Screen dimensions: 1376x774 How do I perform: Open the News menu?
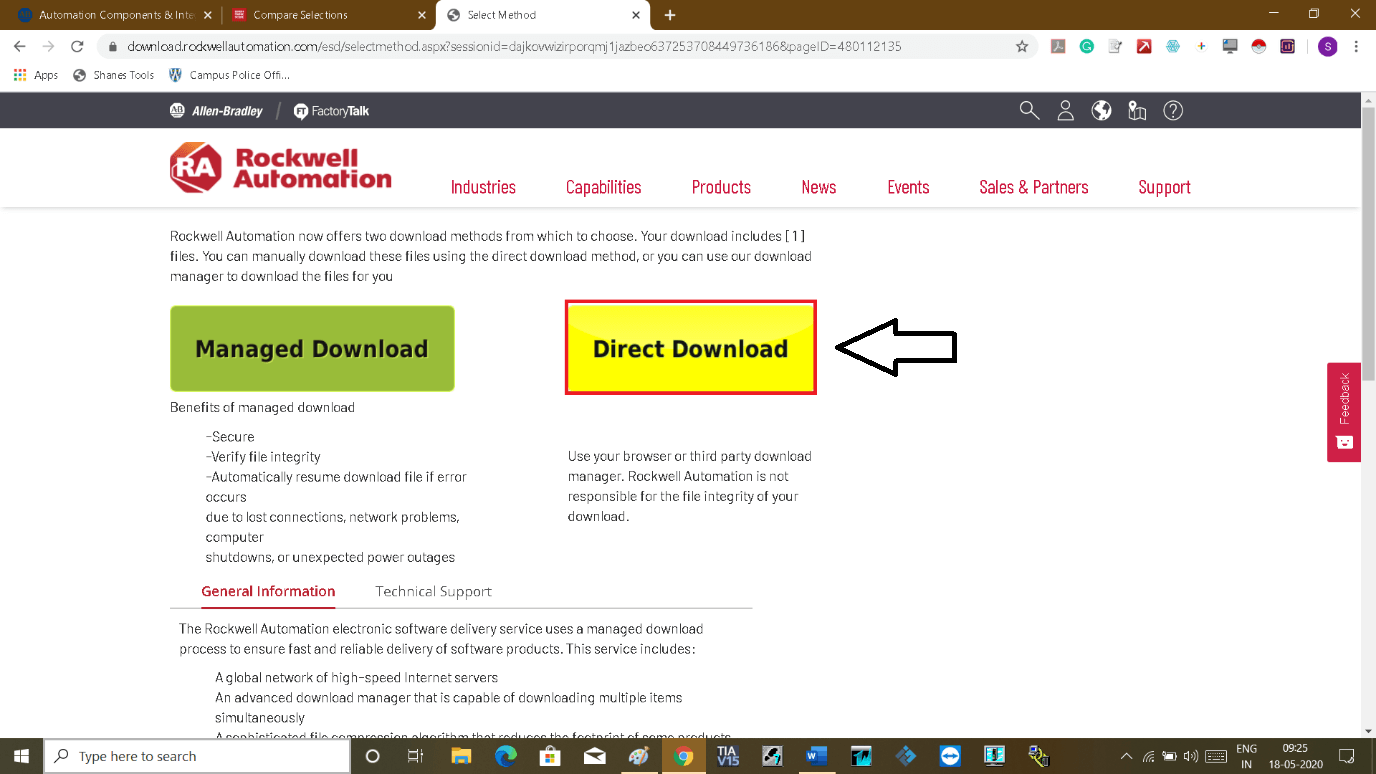(818, 187)
